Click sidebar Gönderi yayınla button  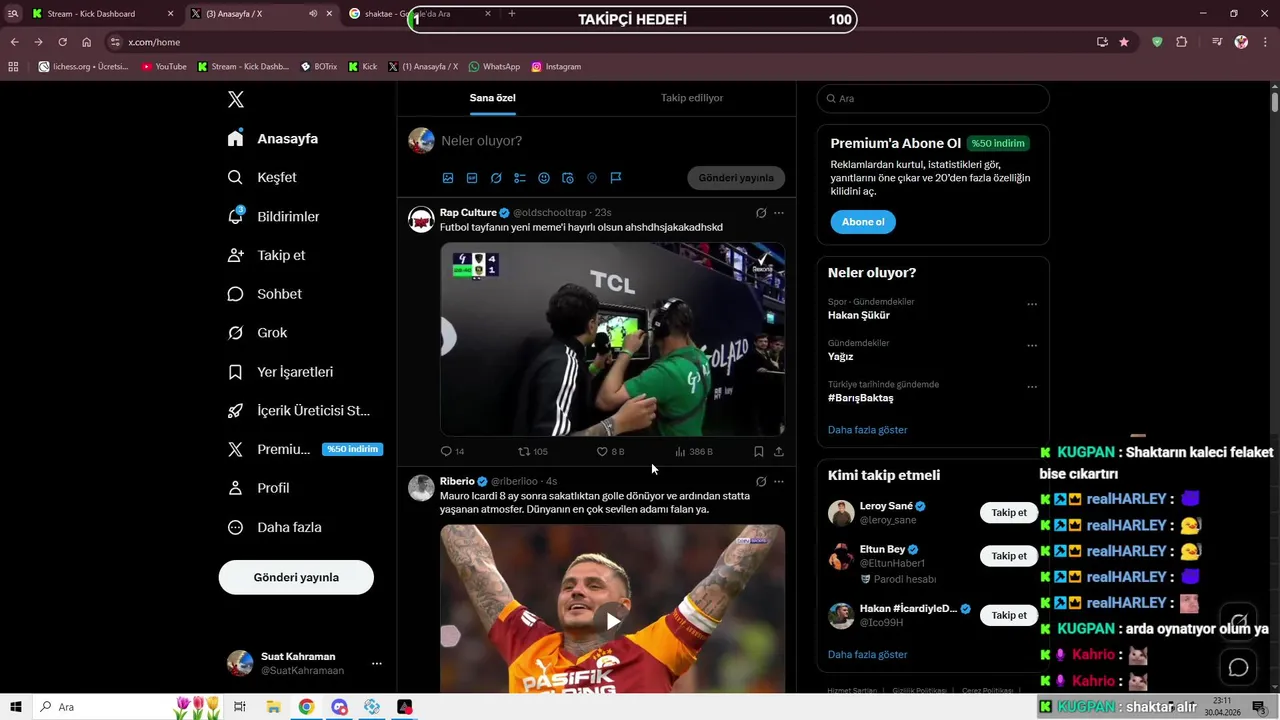pos(296,577)
